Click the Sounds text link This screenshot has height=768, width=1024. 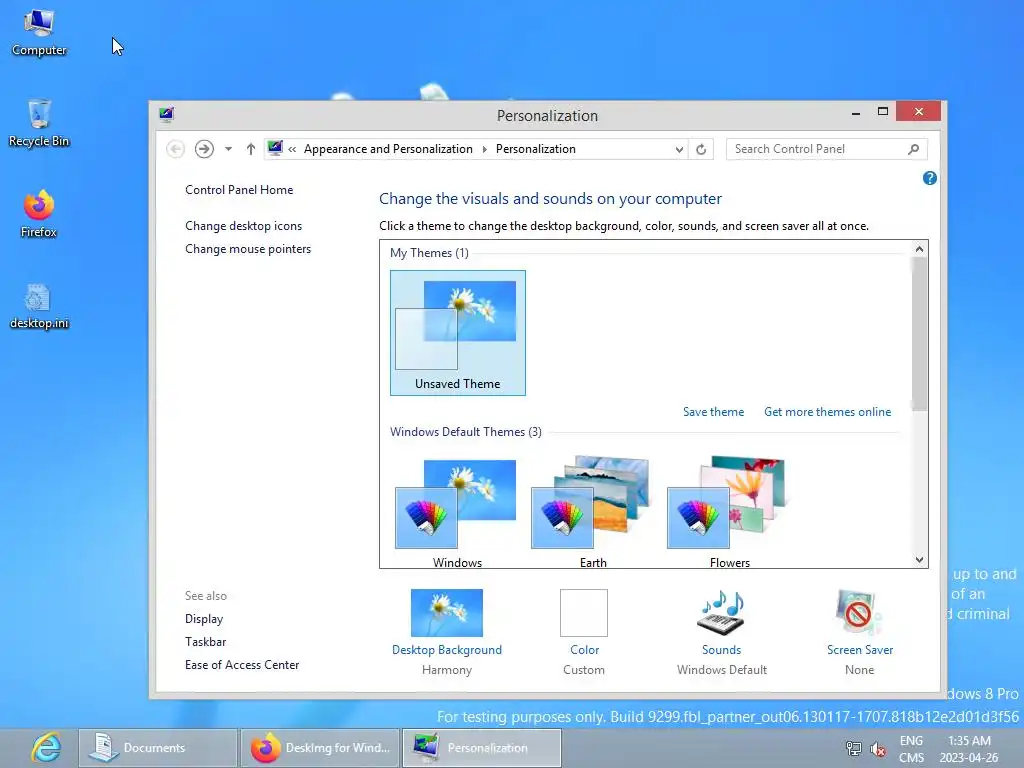tap(721, 650)
